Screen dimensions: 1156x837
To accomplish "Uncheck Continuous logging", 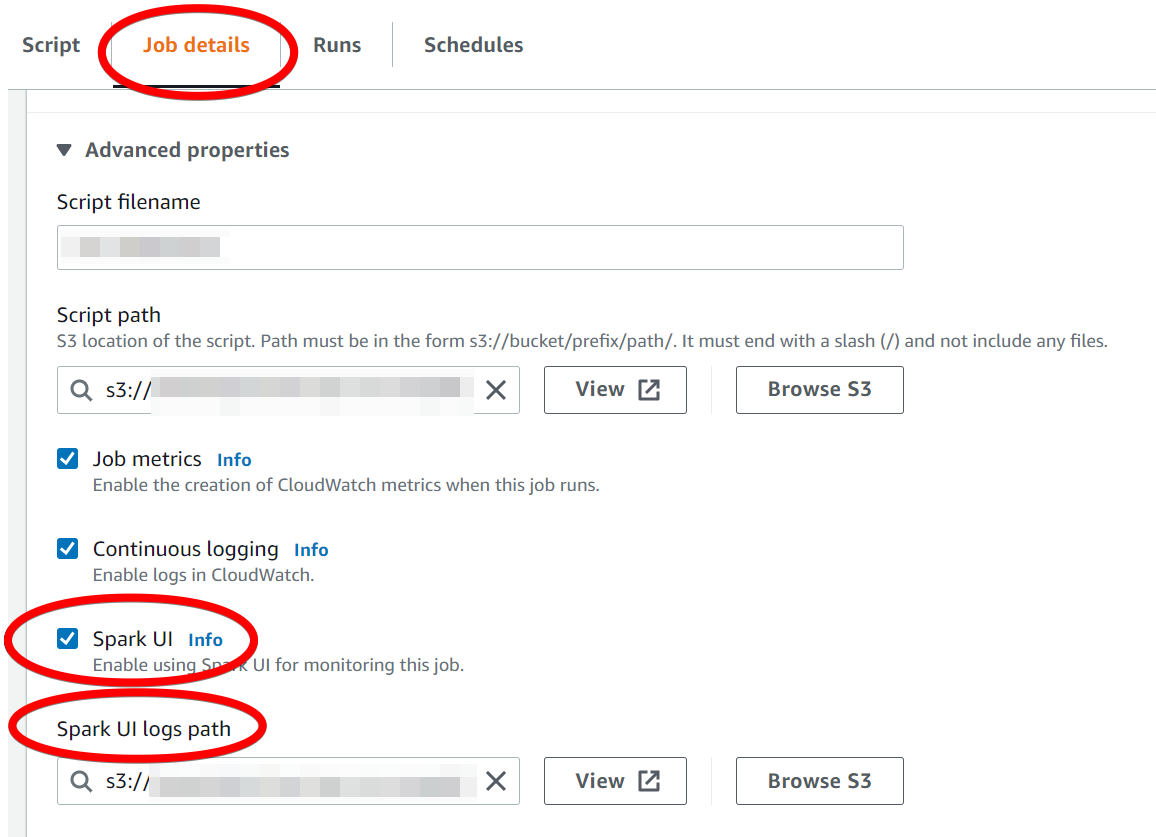I will pos(67,548).
